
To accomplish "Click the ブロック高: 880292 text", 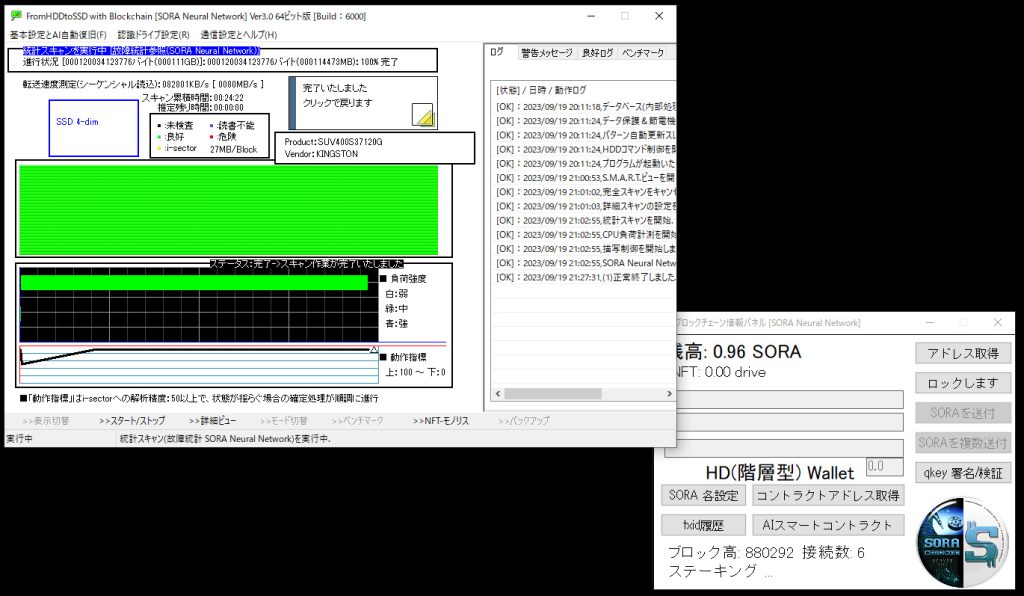I will [x=730, y=553].
